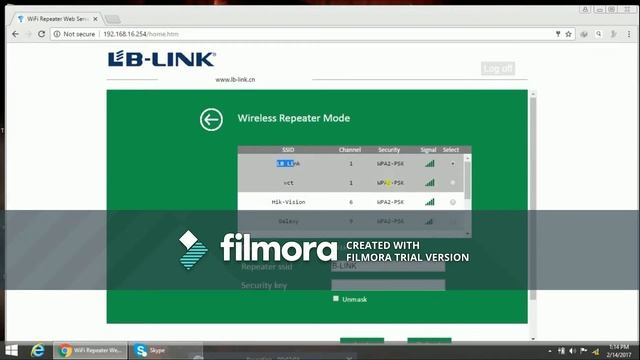
Task: Click the LB-Link signal strength icon
Action: [x=429, y=163]
